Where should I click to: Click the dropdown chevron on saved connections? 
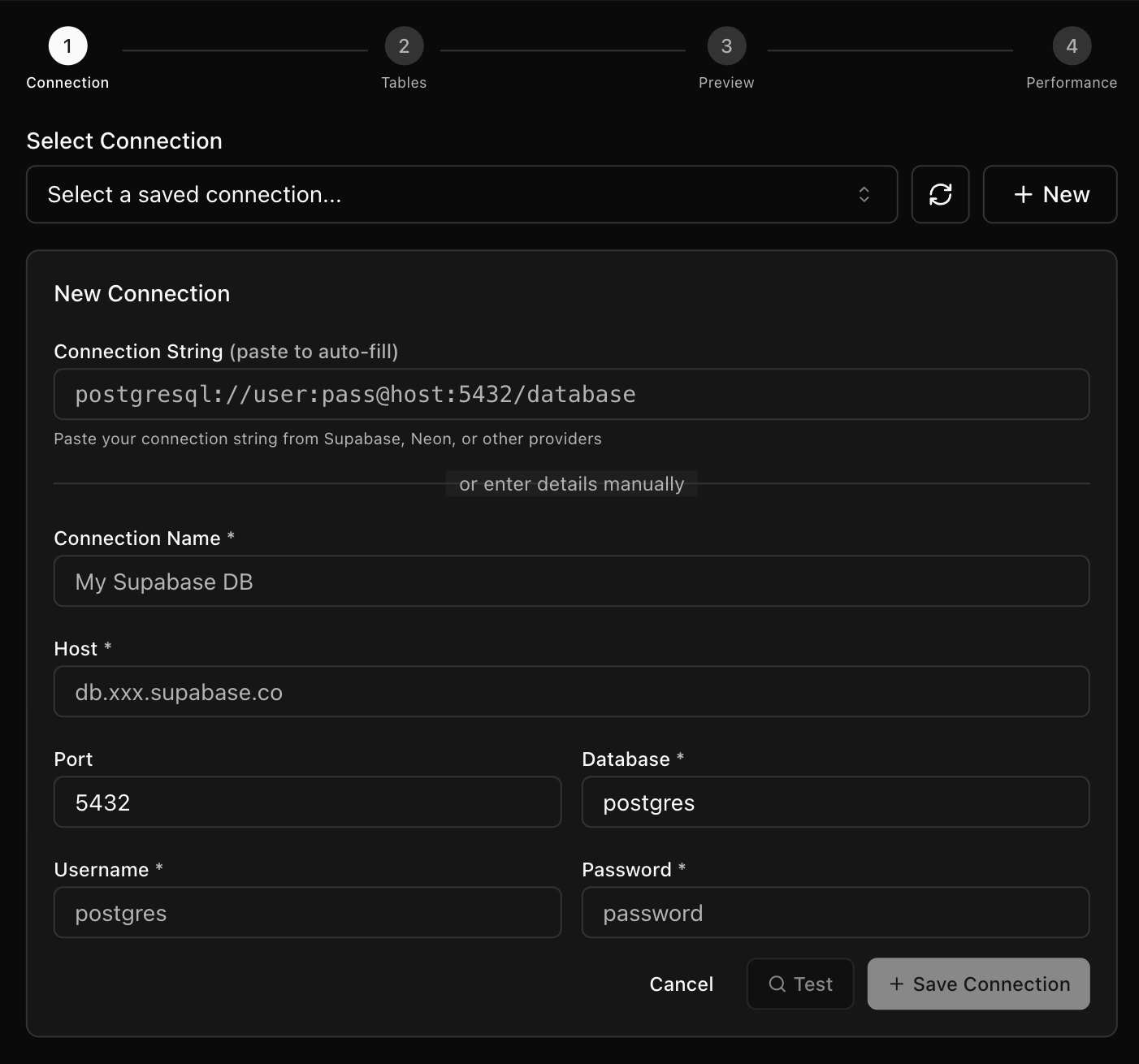pyautogui.click(x=864, y=194)
